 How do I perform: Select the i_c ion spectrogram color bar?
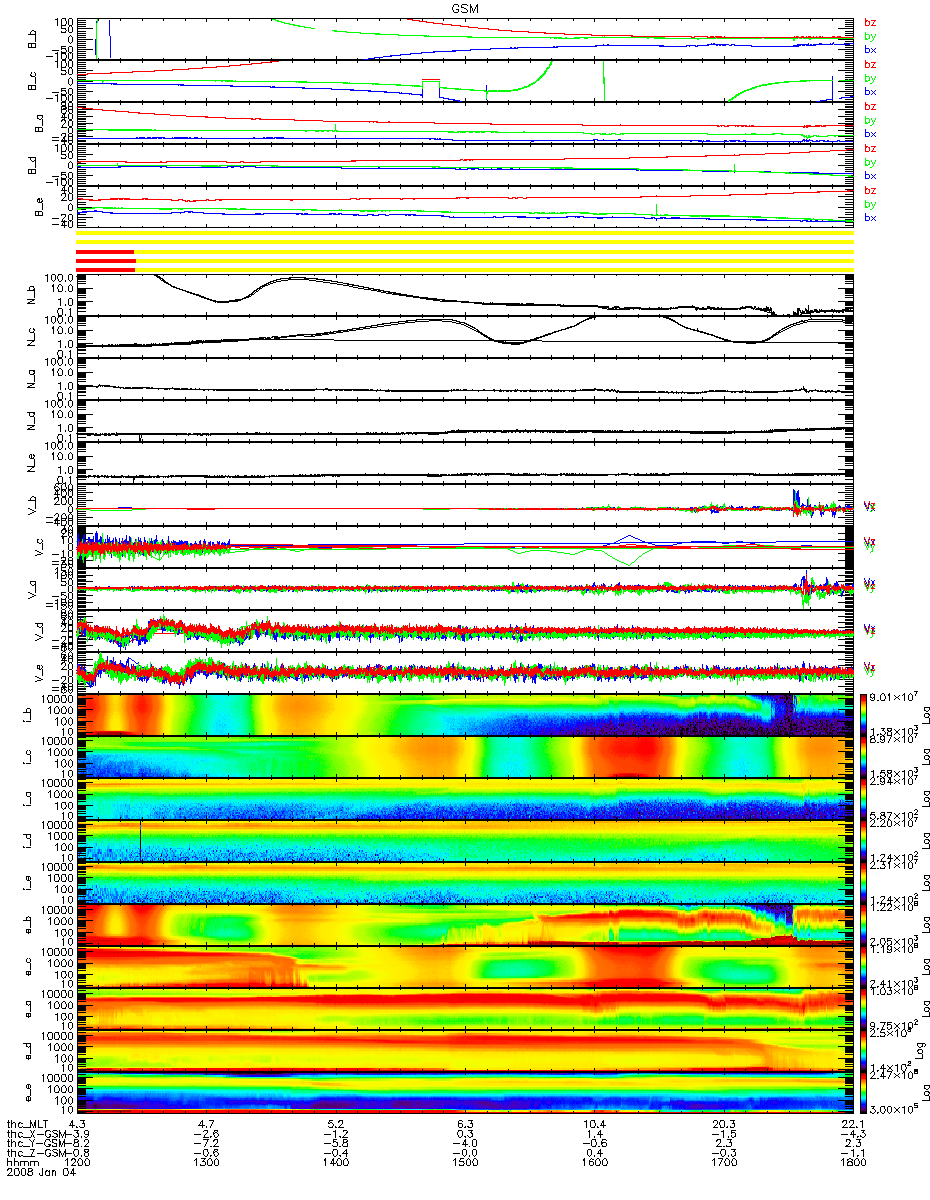pos(865,757)
